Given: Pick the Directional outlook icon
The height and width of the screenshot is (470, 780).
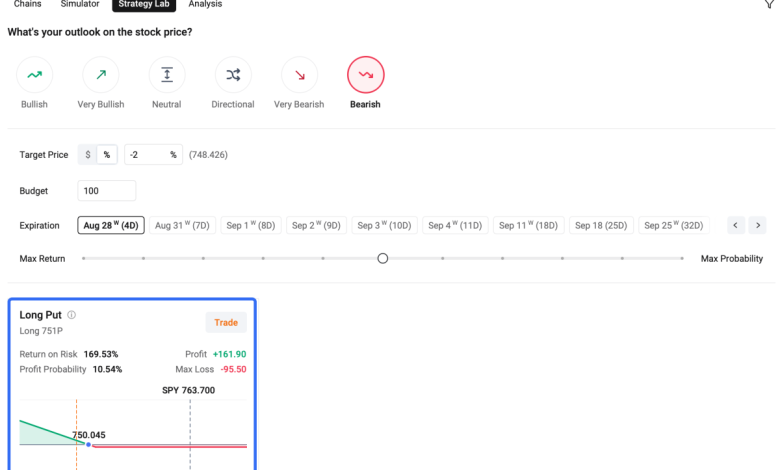Looking at the screenshot, I should tap(233, 75).
